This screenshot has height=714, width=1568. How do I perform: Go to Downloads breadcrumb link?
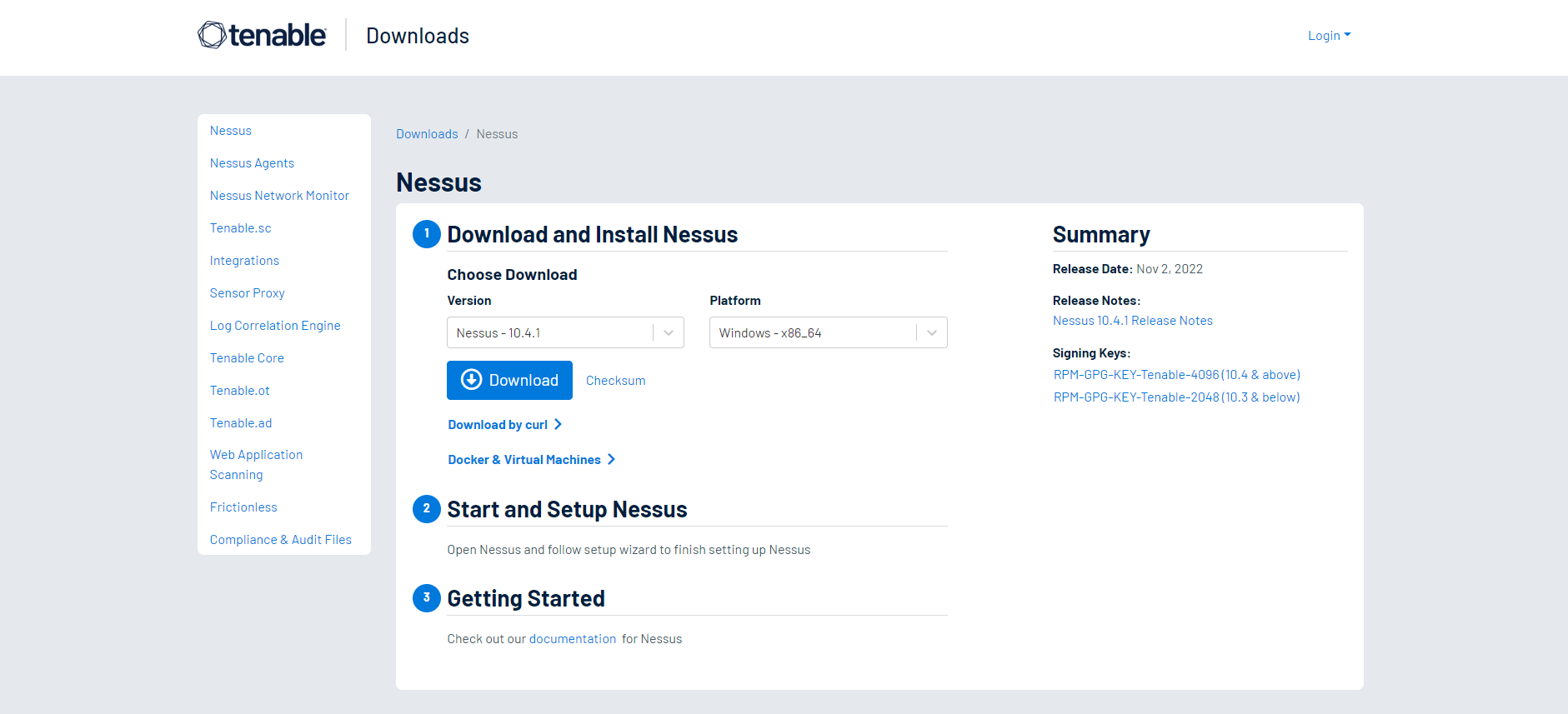(x=427, y=134)
